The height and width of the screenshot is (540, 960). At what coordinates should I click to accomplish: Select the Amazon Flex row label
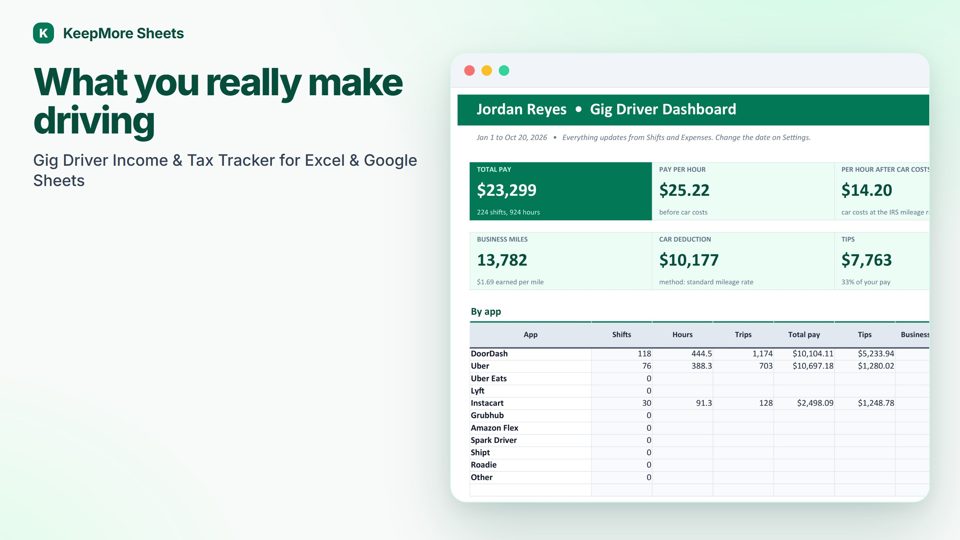coord(494,428)
